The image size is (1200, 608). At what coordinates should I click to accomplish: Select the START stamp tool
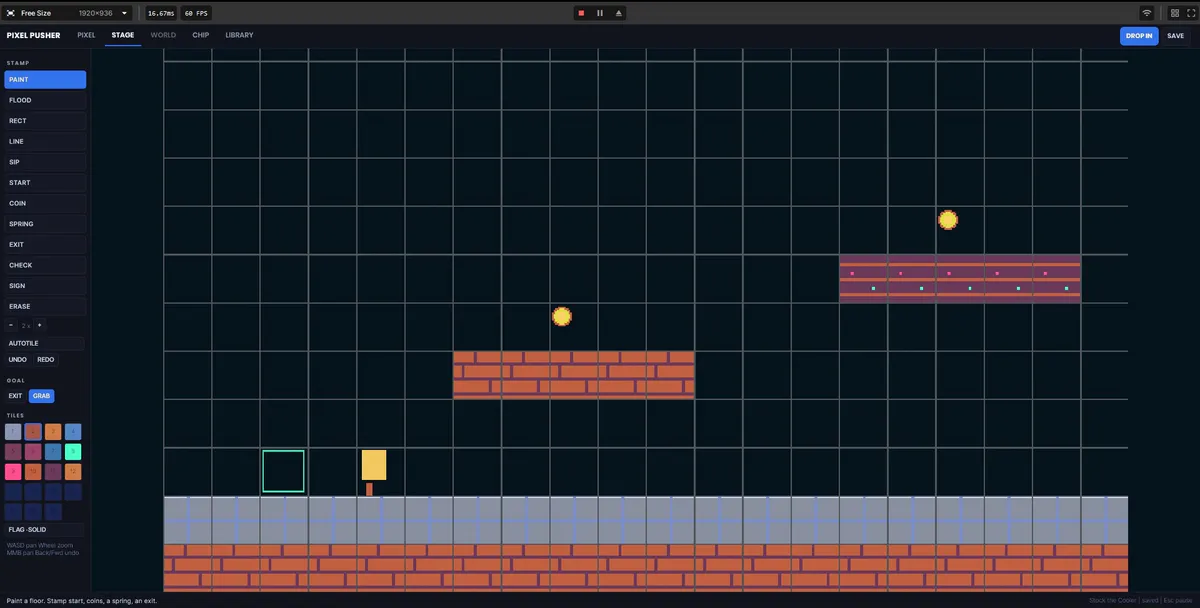click(x=45, y=183)
